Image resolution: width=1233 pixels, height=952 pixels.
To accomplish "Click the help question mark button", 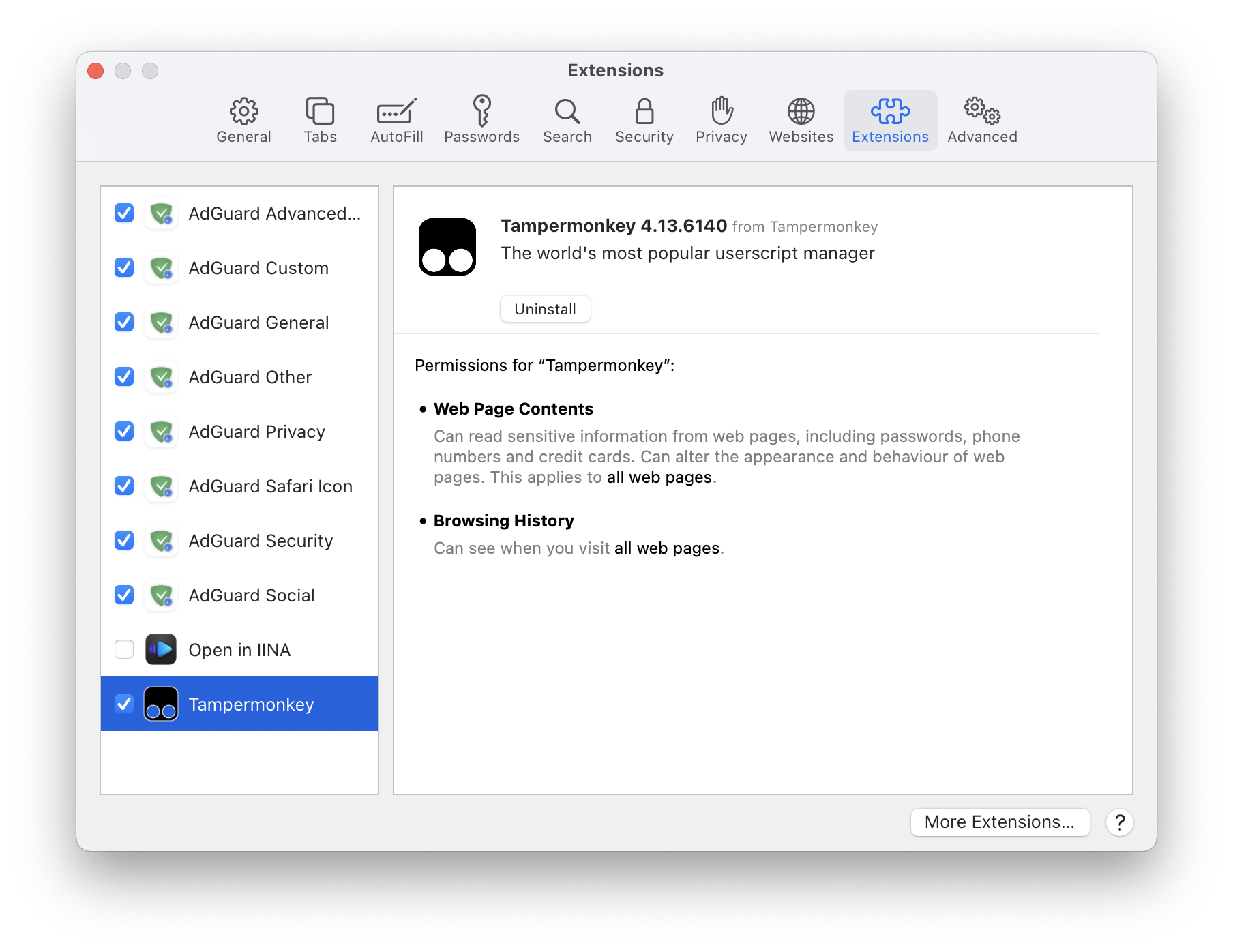I will coord(1119,822).
